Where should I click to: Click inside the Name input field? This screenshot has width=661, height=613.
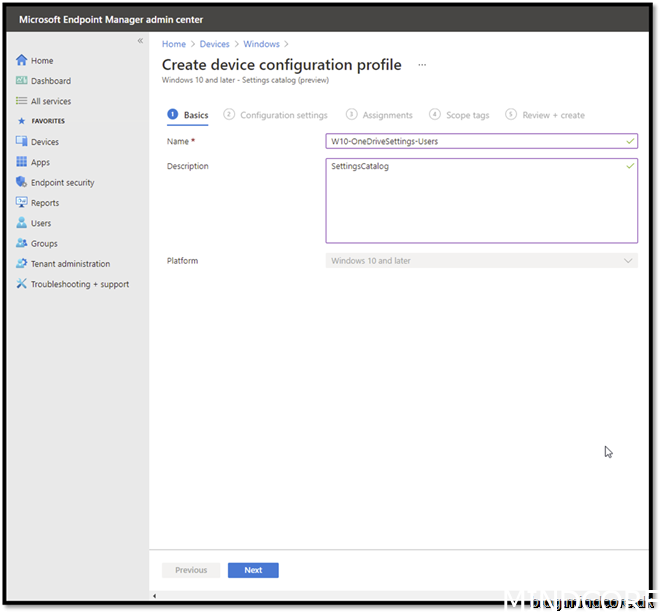pos(475,142)
